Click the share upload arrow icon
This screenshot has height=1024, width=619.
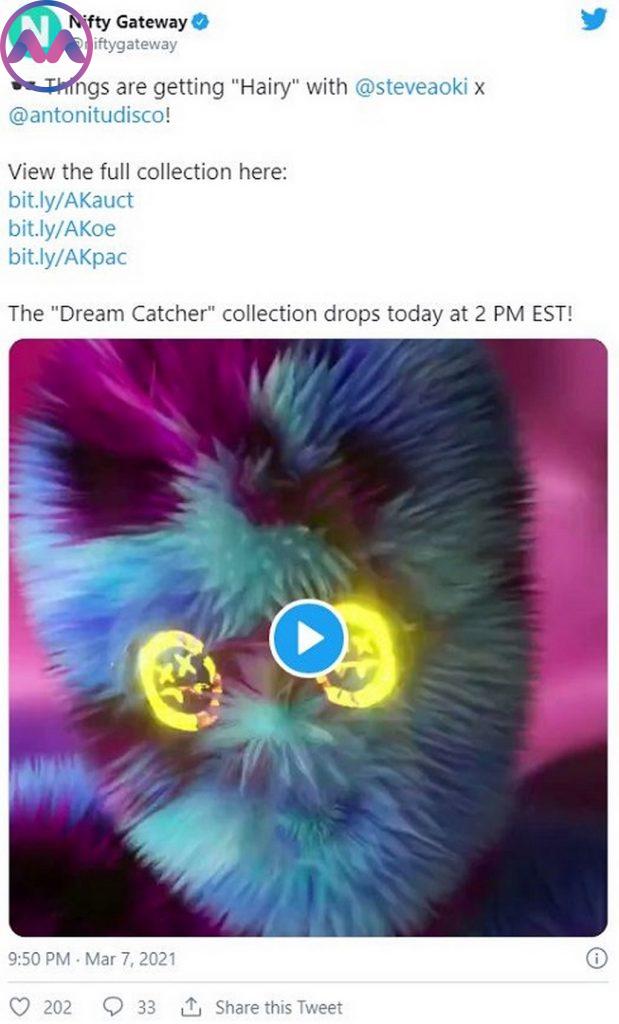pos(191,1006)
